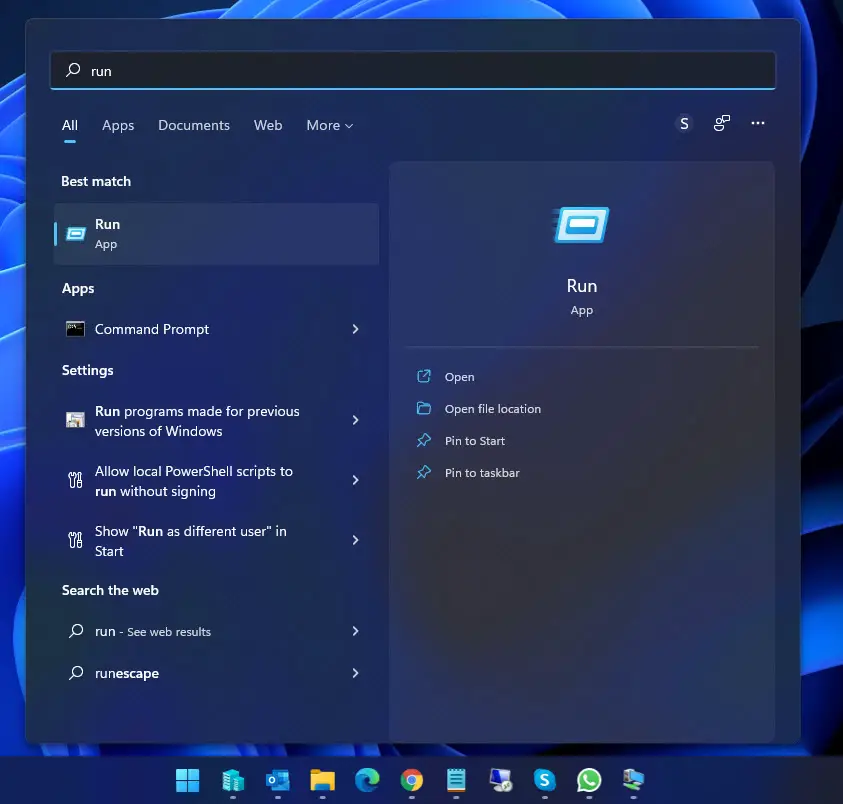Open WhatsApp from the taskbar

click(x=589, y=780)
